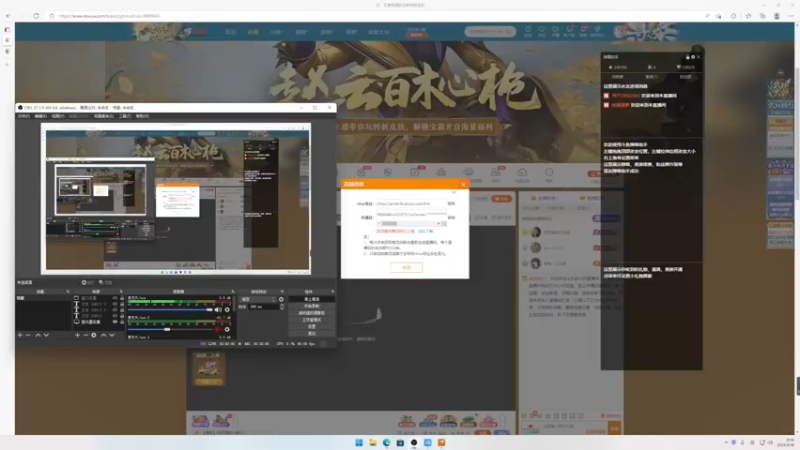Move scene down using the down arrow

(46, 335)
